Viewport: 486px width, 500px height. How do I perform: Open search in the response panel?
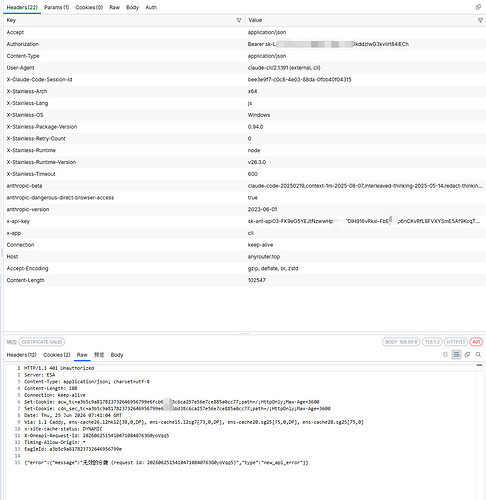(x=478, y=355)
